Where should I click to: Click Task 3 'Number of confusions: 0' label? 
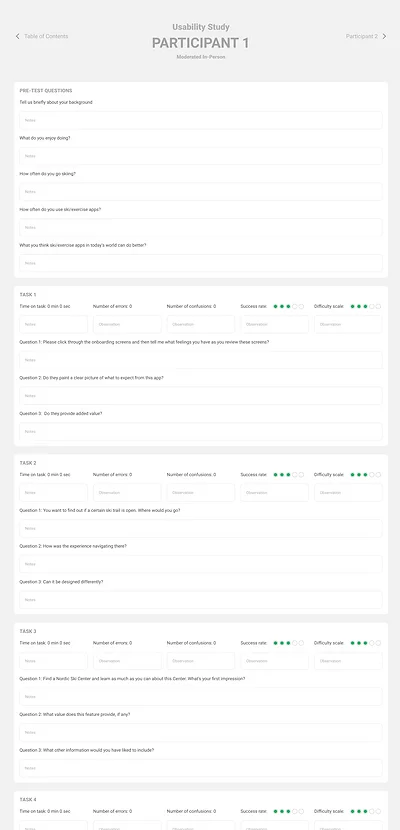click(192, 643)
